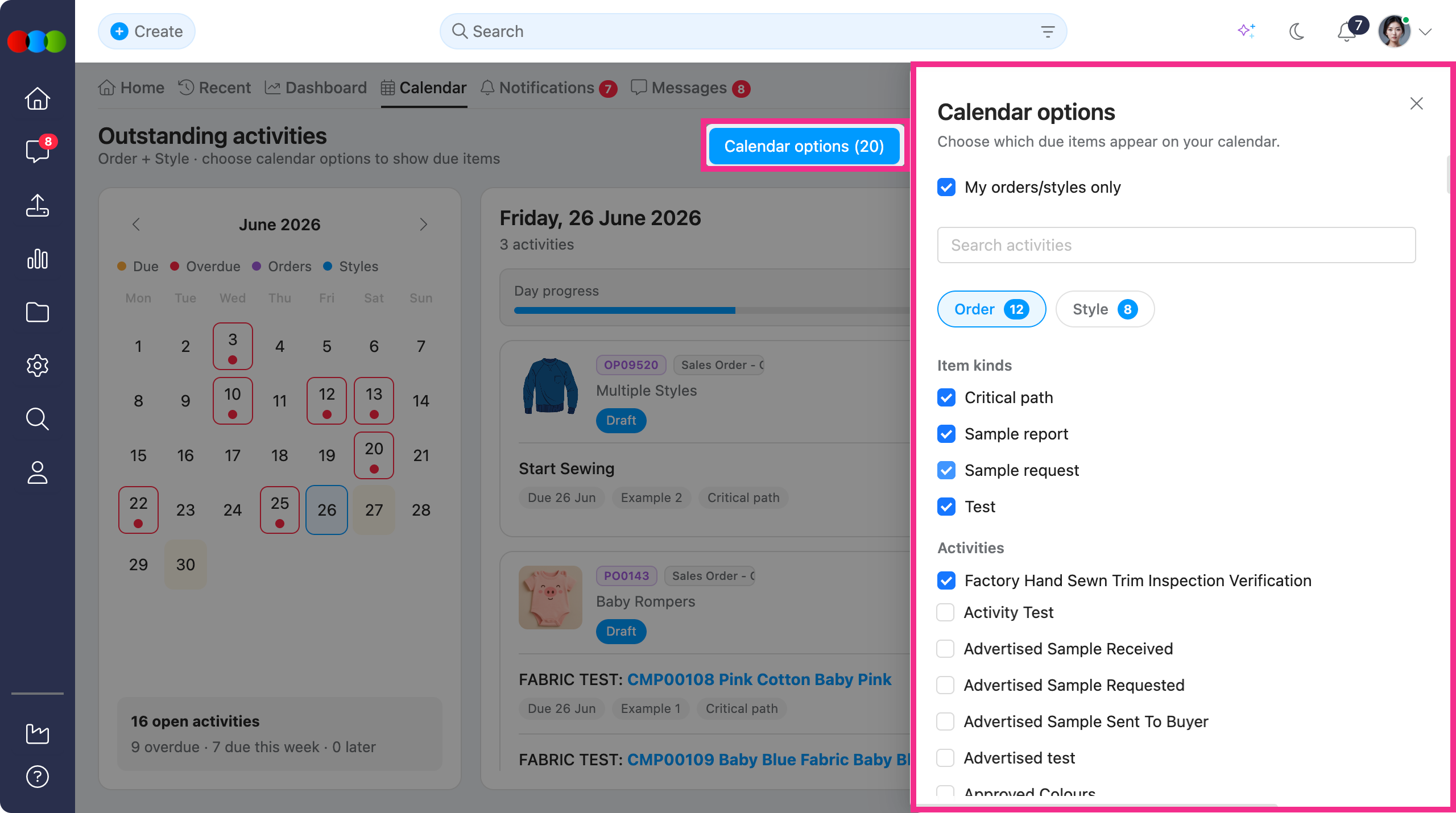Click the user avatar photo
1456x813 pixels.
(x=1395, y=31)
